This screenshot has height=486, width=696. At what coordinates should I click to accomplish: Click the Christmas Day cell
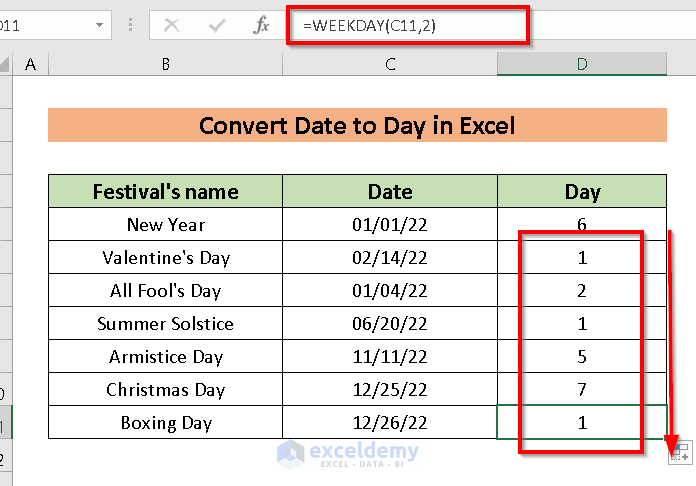click(165, 390)
